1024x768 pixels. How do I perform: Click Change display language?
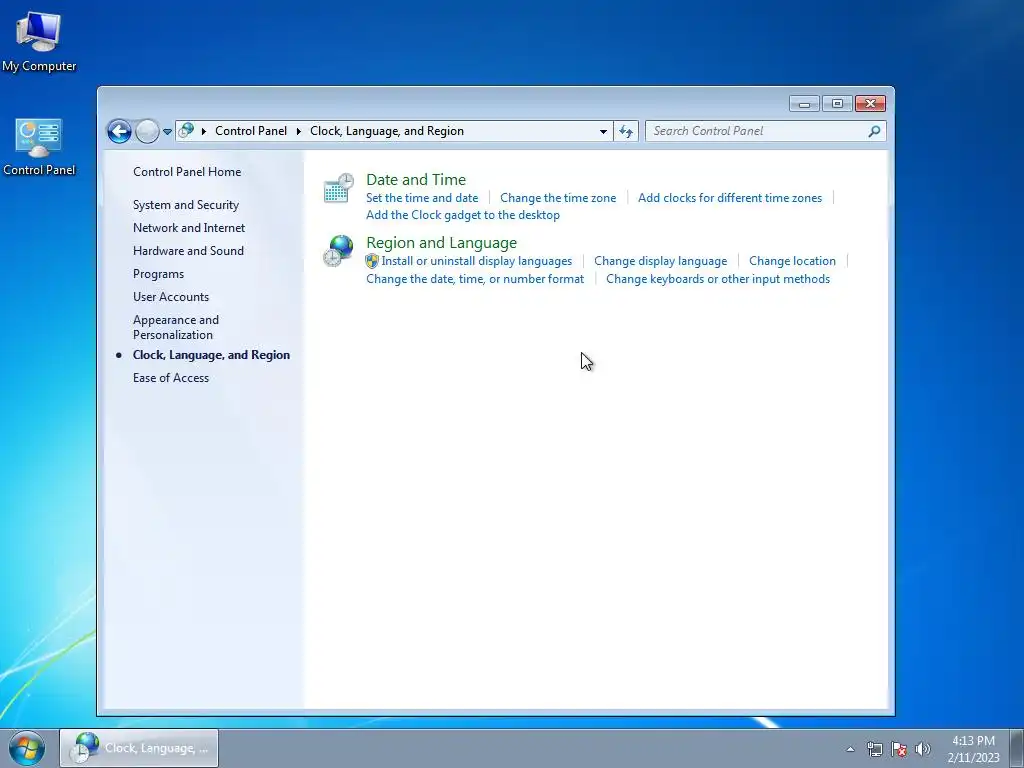[660, 261]
